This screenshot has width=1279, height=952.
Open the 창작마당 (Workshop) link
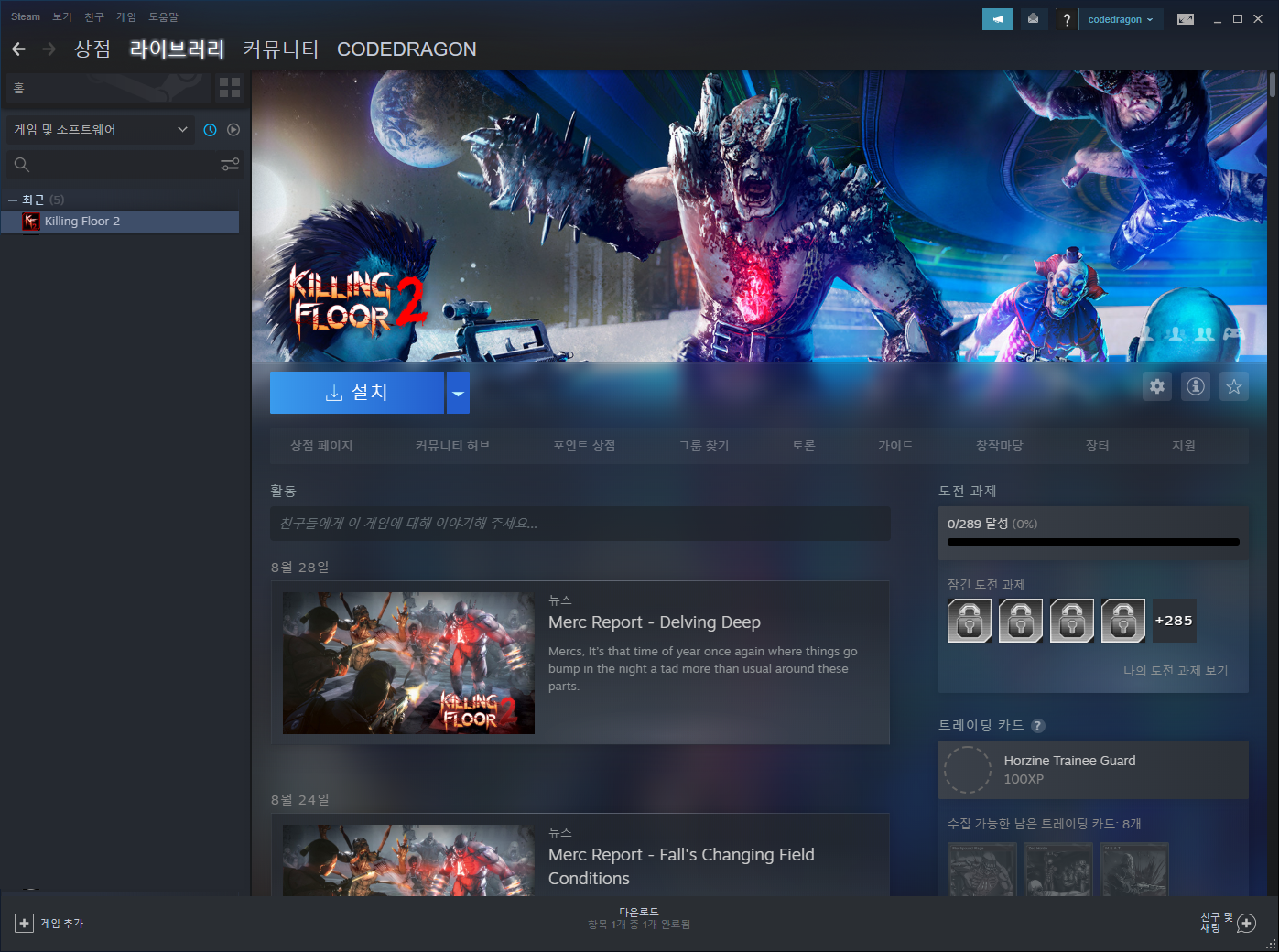1000,446
